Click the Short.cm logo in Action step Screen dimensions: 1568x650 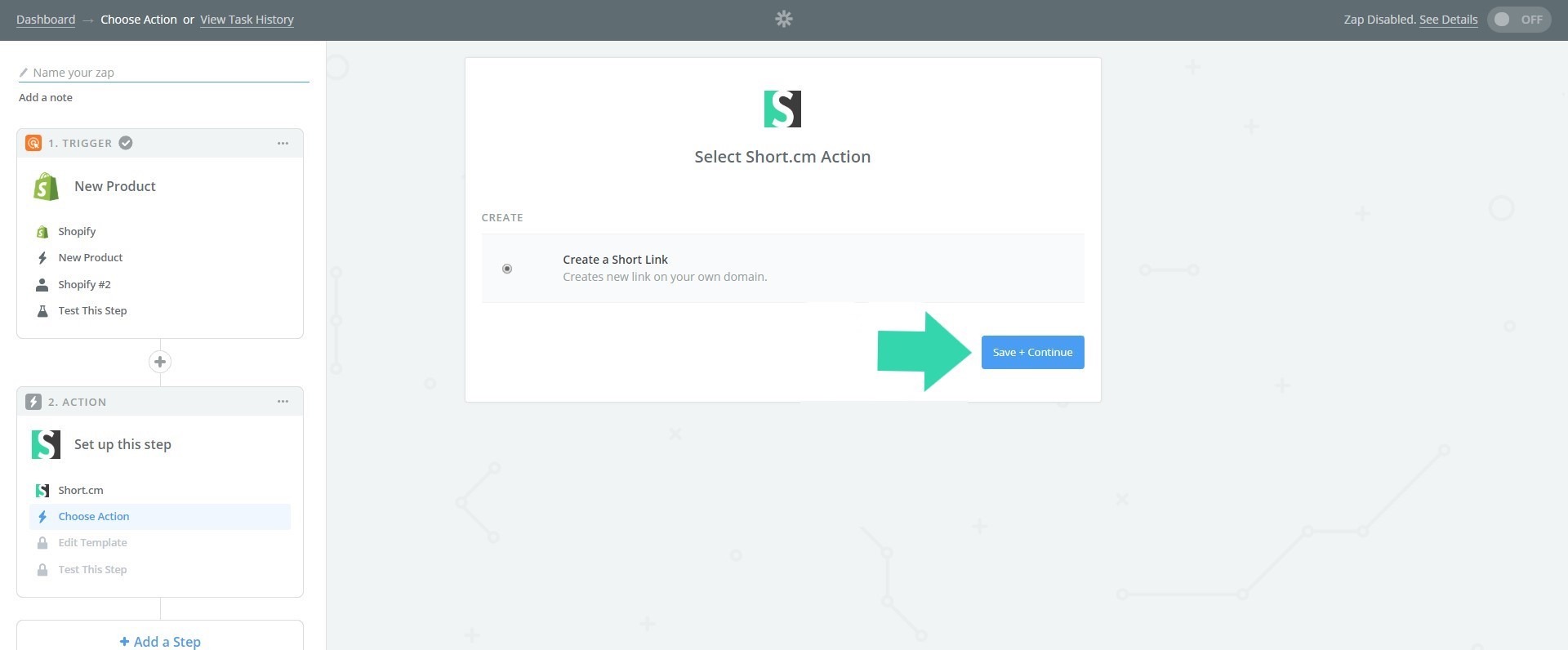pyautogui.click(x=46, y=444)
